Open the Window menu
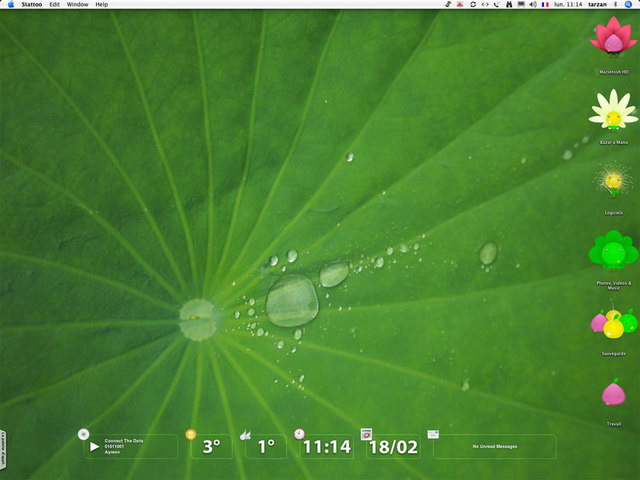The width and height of the screenshot is (640, 480). (x=77, y=5)
